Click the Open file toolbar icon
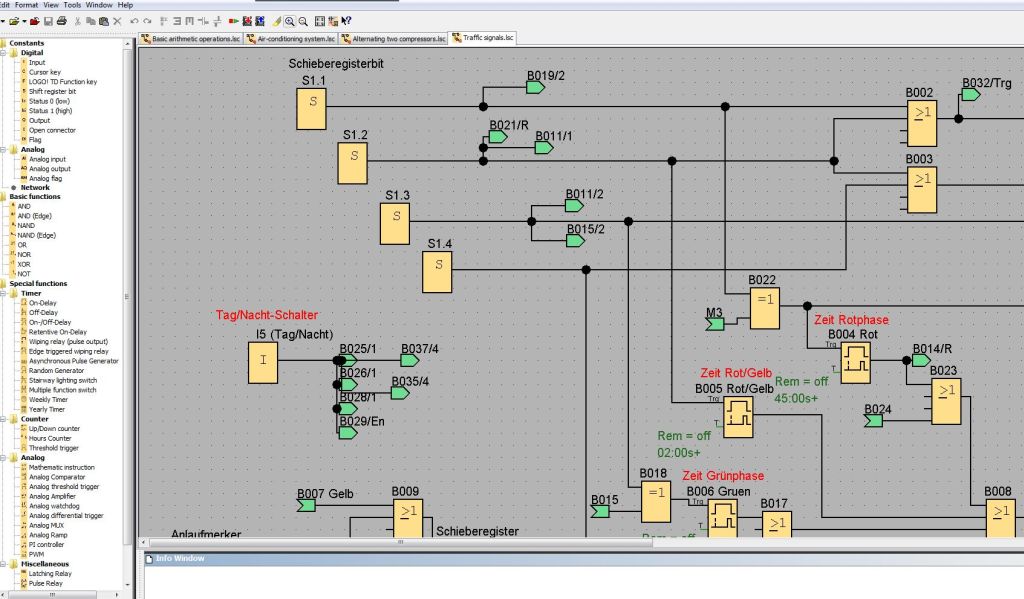 pyautogui.click(x=13, y=22)
